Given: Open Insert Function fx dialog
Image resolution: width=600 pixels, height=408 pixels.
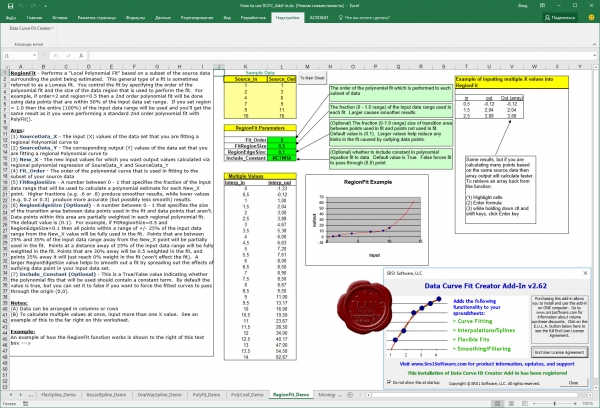Looking at the screenshot, I should click(81, 55).
